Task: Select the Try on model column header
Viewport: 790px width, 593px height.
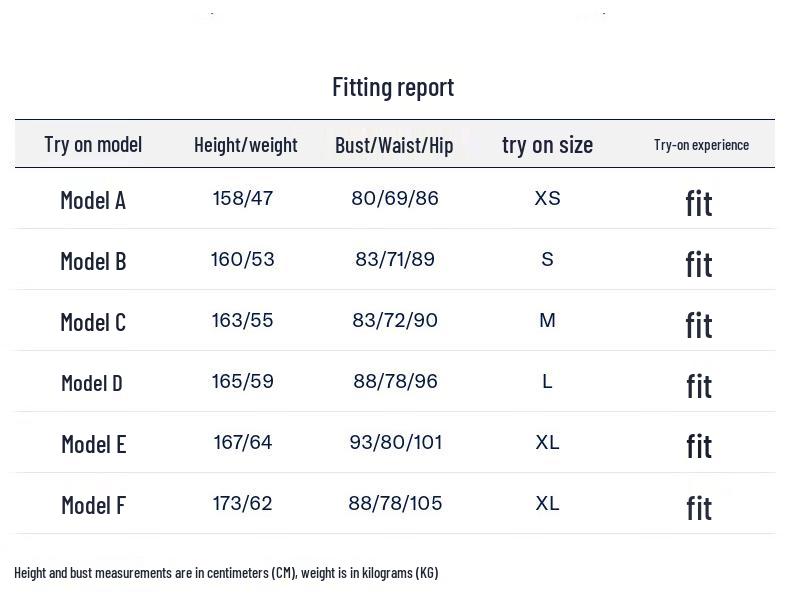Action: click(x=93, y=144)
